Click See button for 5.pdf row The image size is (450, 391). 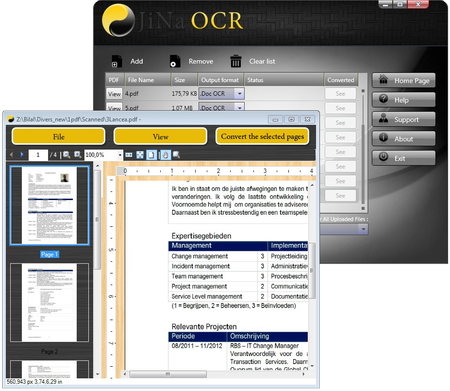point(340,108)
